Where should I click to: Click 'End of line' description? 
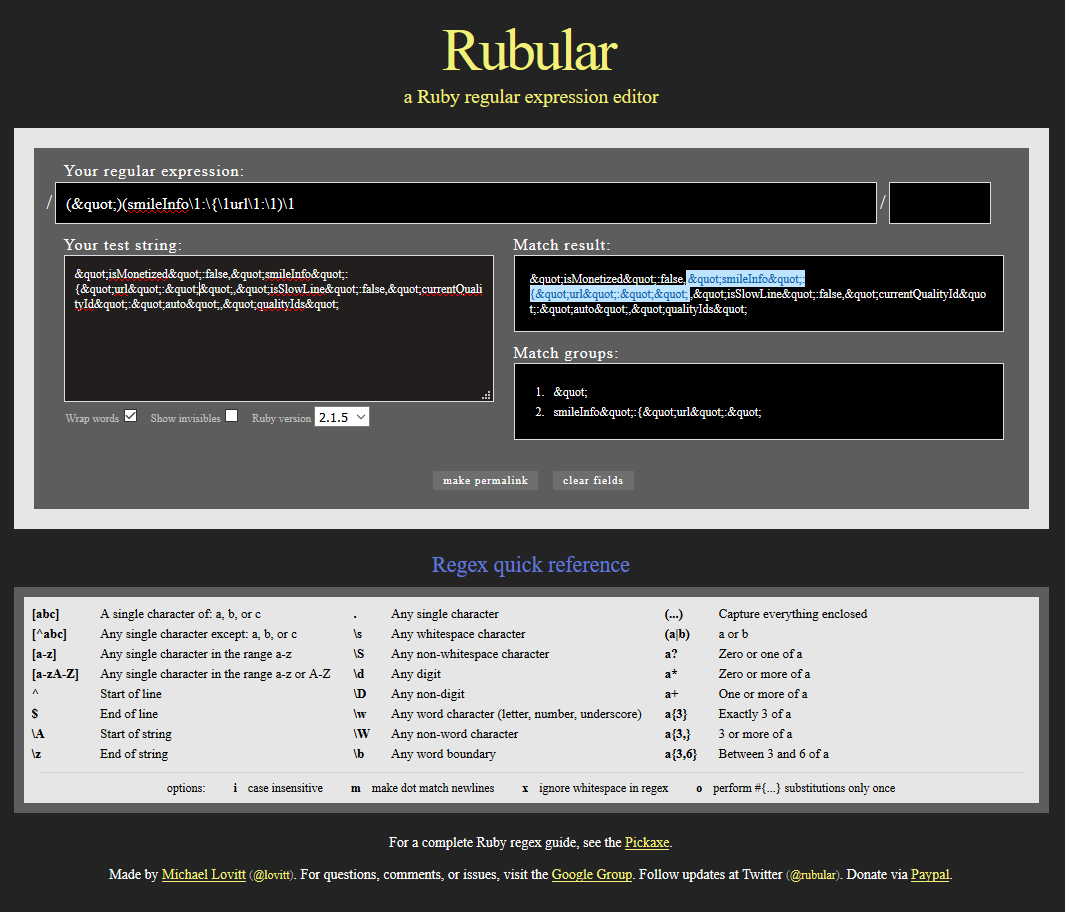point(129,714)
